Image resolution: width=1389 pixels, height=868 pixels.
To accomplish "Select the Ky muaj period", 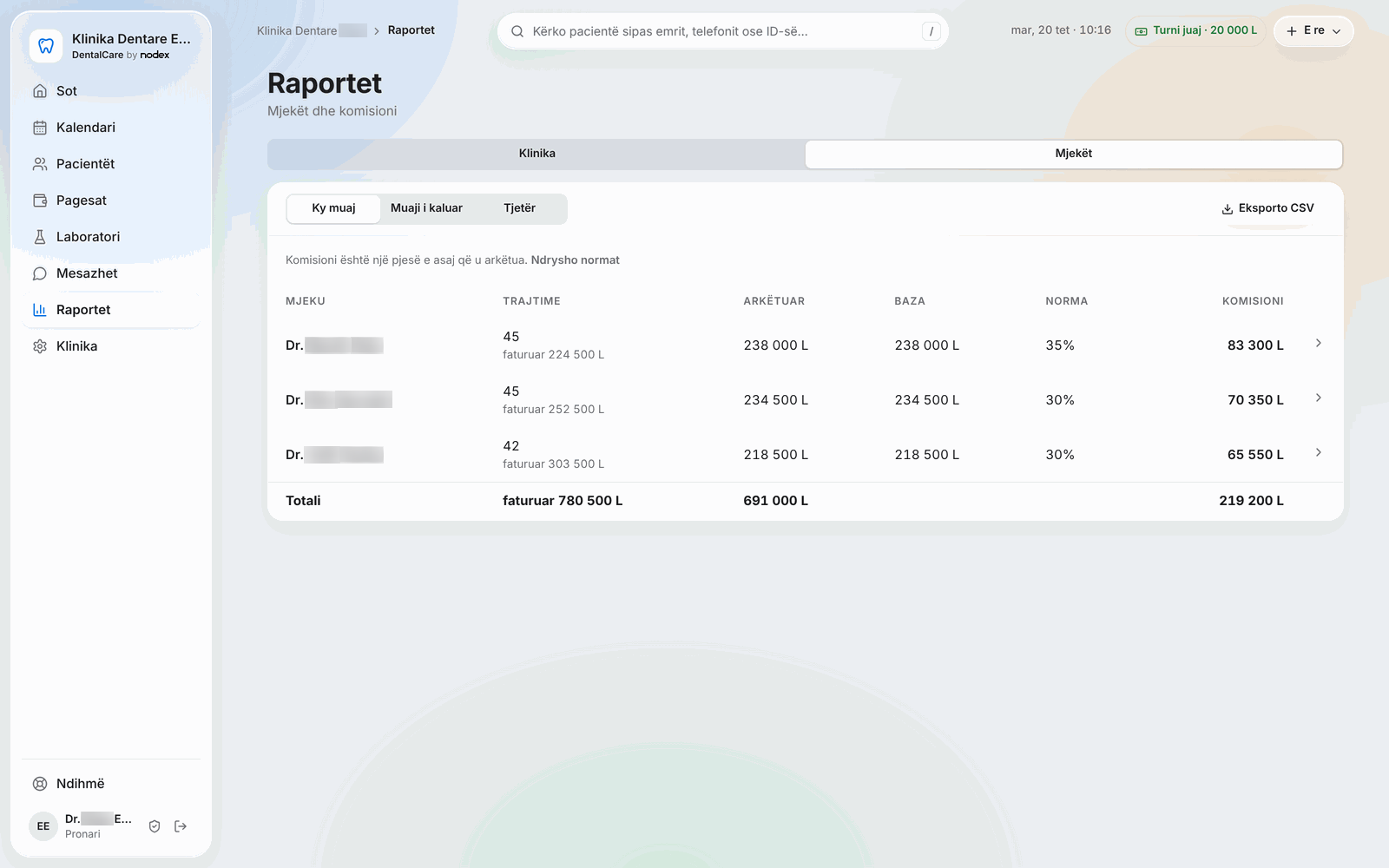I will tap(333, 208).
